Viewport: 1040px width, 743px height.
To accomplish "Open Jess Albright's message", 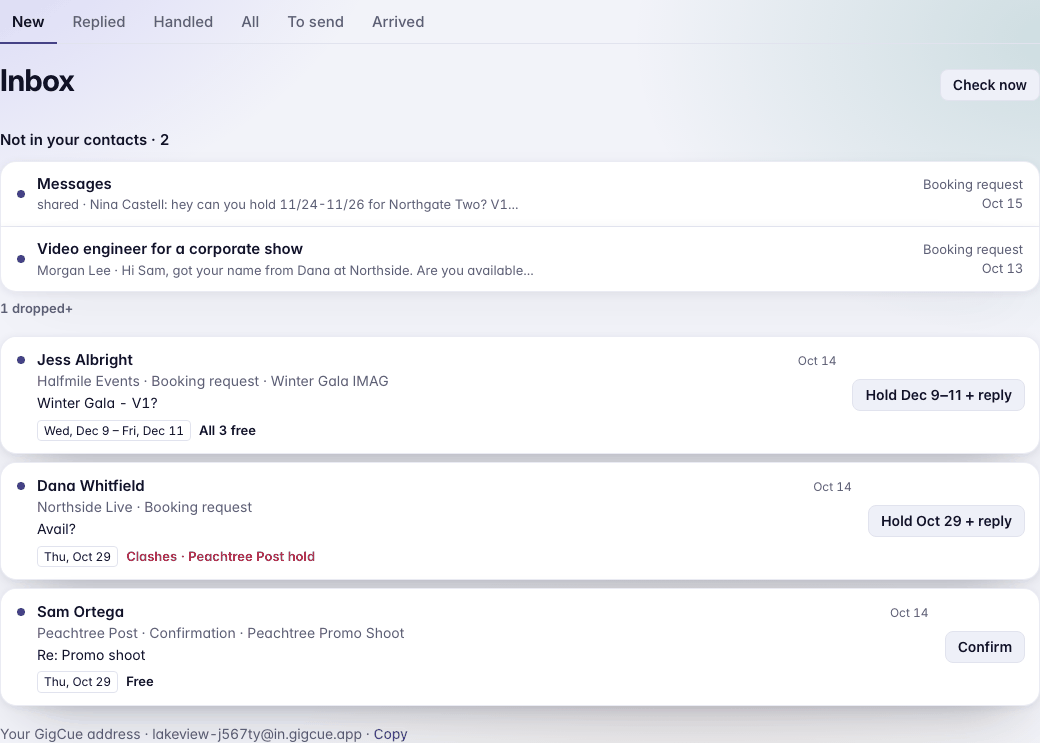I will point(520,395).
